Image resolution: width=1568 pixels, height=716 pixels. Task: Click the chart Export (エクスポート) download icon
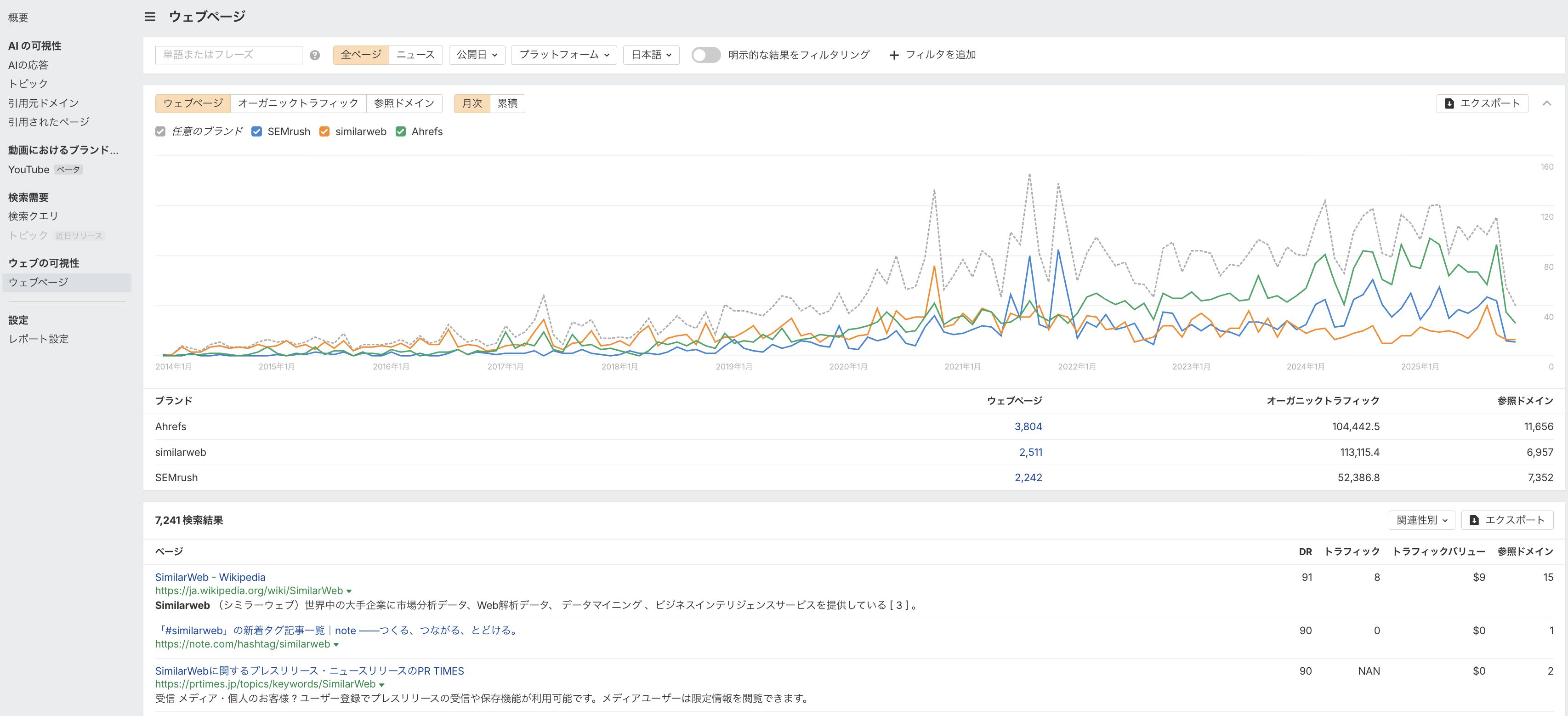[x=1449, y=103]
